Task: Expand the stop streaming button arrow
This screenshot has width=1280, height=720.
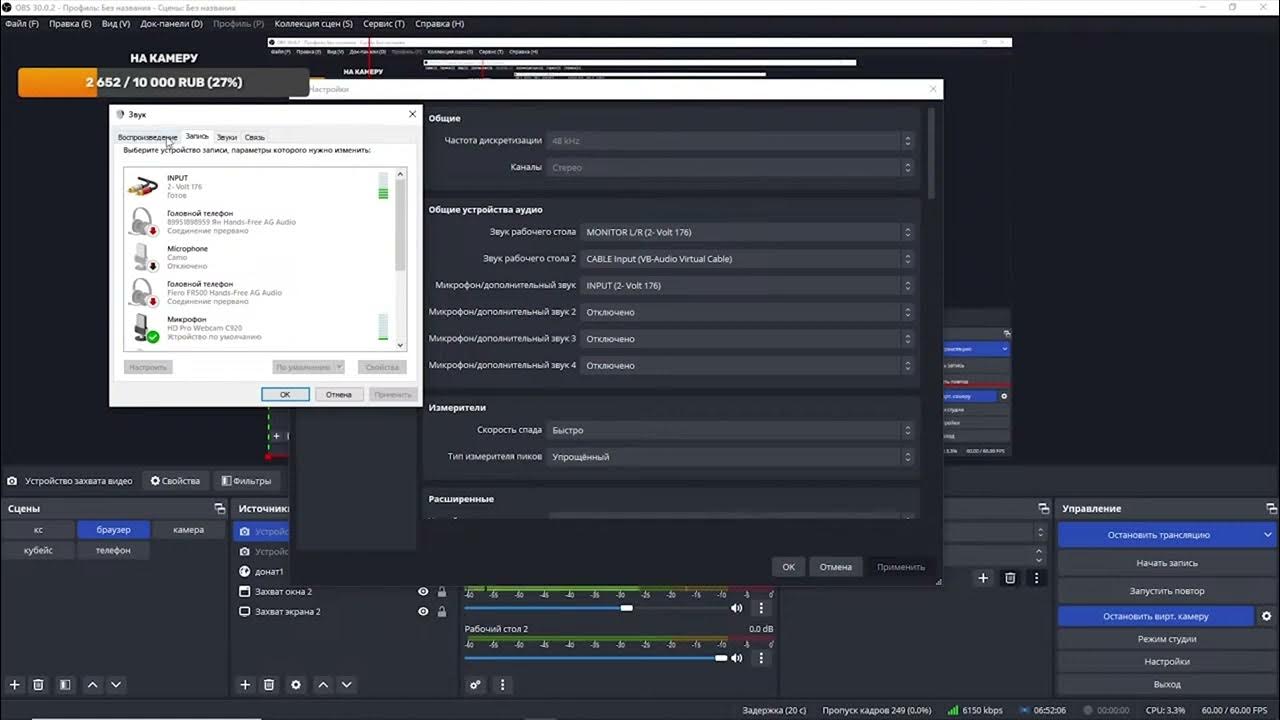Action: point(1268,535)
